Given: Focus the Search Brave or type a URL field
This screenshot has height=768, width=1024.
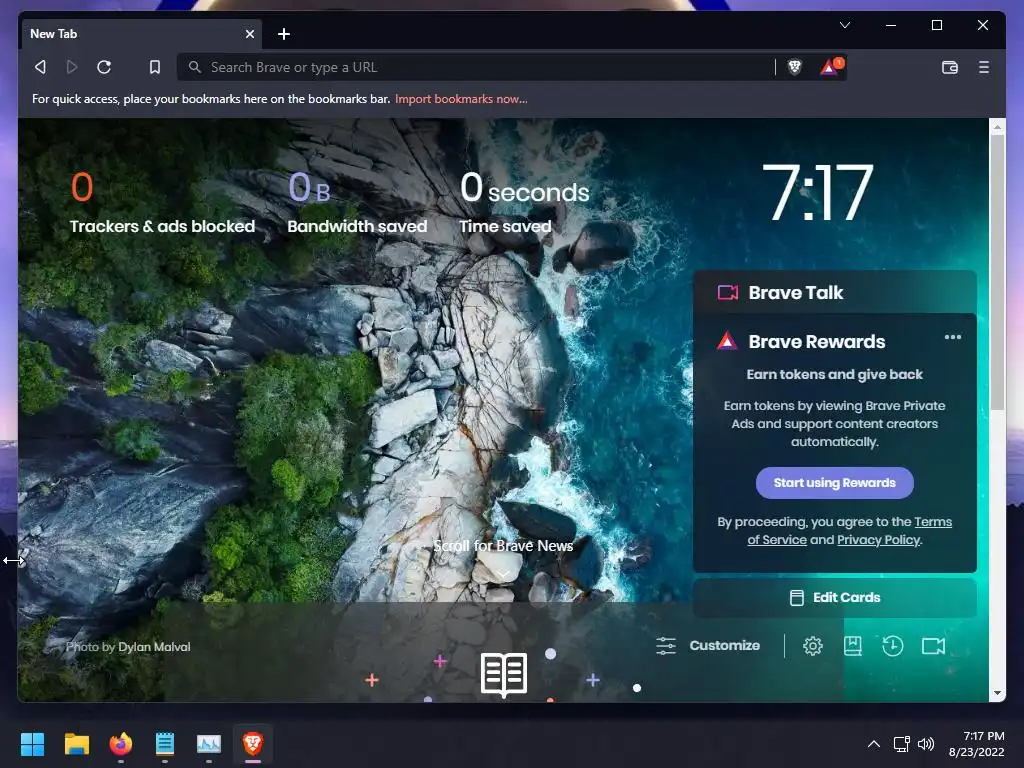Looking at the screenshot, I should [479, 67].
